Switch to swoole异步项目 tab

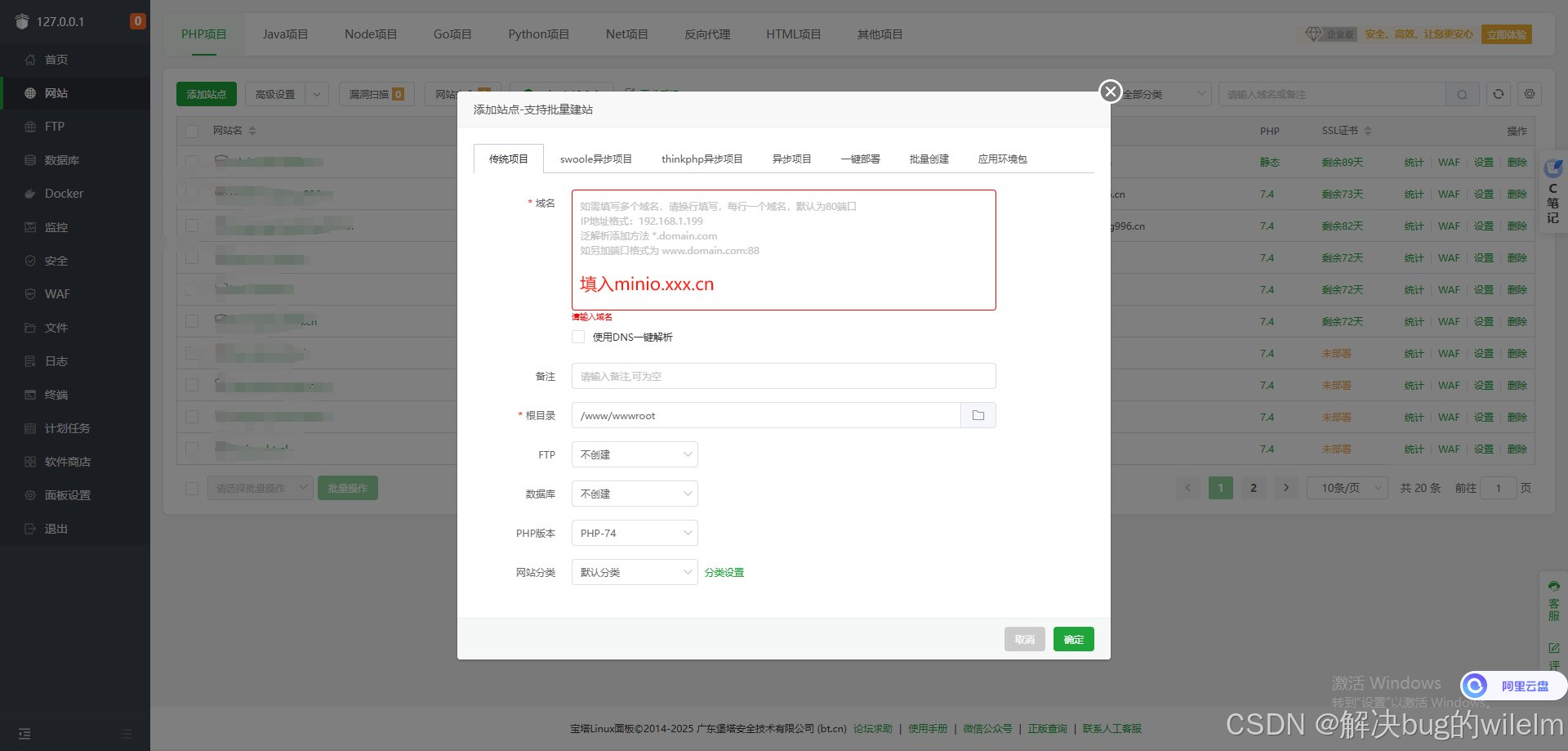(595, 159)
